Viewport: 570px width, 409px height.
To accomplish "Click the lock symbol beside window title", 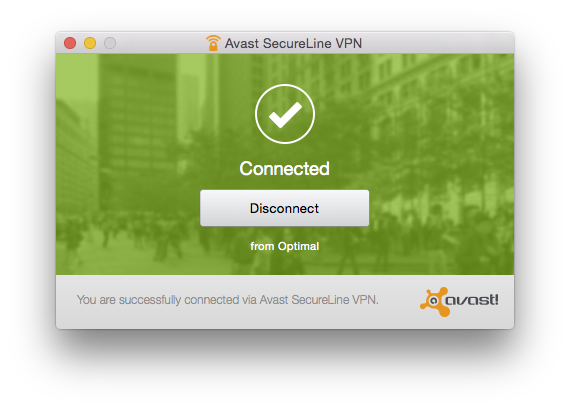I will 213,46.
